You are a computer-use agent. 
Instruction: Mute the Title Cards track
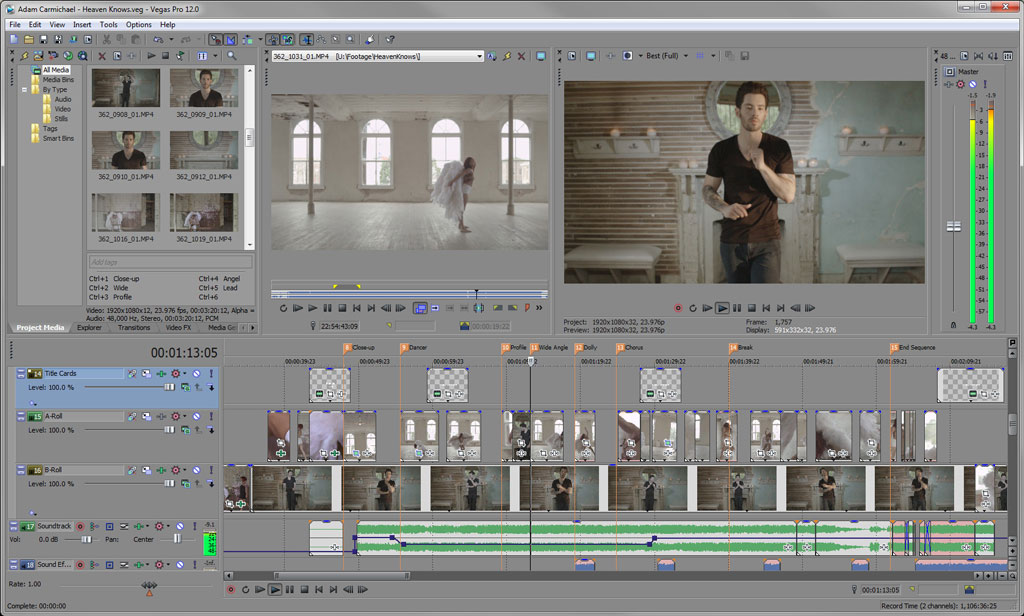(x=196, y=373)
